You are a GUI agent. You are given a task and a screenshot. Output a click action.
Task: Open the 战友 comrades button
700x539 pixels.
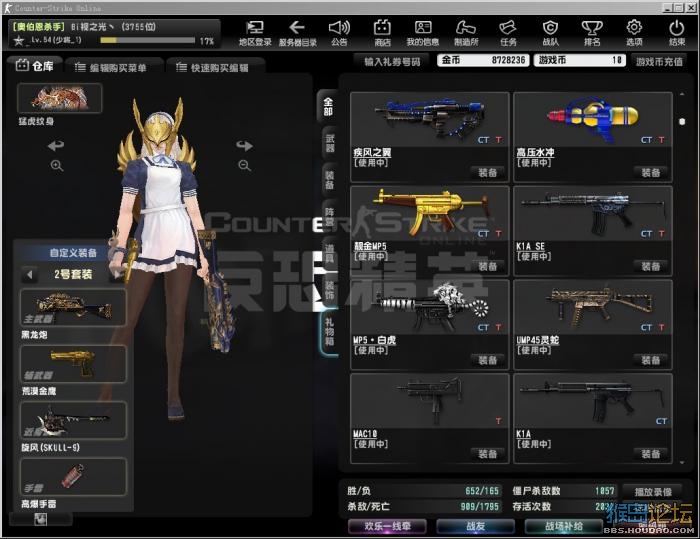click(475, 526)
